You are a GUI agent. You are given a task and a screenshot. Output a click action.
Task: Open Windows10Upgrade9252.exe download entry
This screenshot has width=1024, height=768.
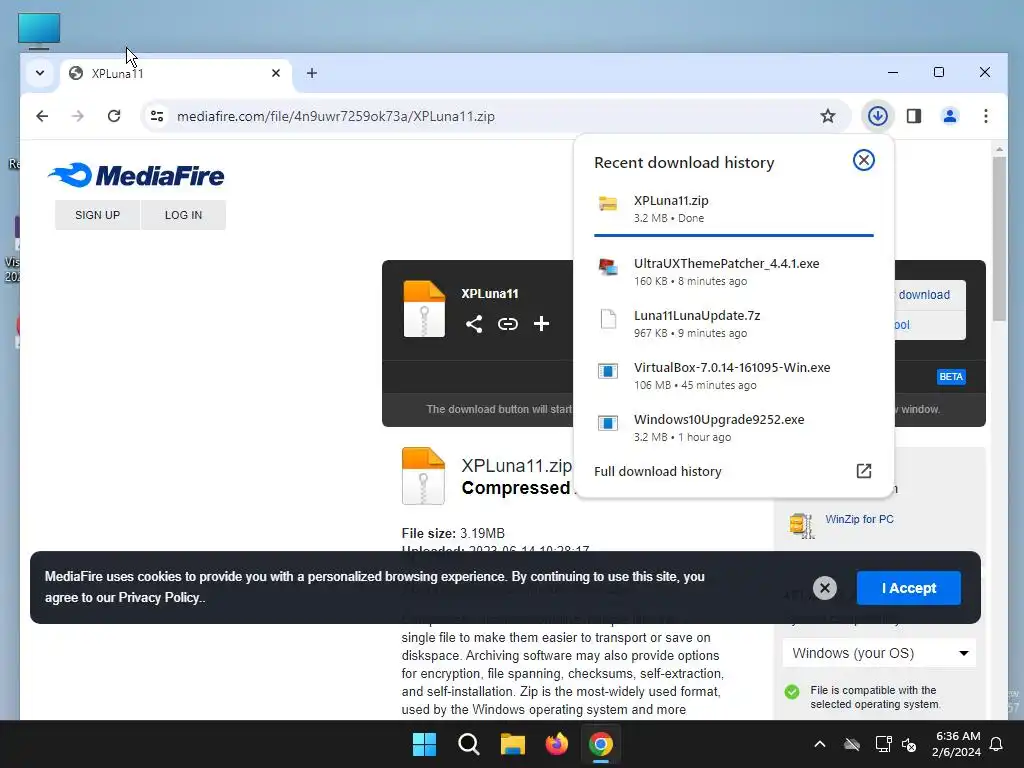pos(733,428)
